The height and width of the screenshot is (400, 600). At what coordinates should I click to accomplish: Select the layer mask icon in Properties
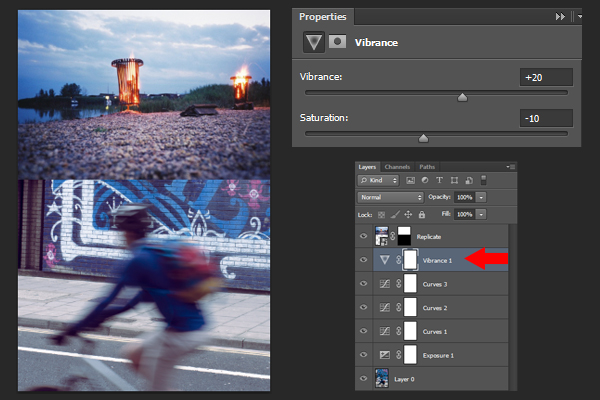pyautogui.click(x=337, y=41)
